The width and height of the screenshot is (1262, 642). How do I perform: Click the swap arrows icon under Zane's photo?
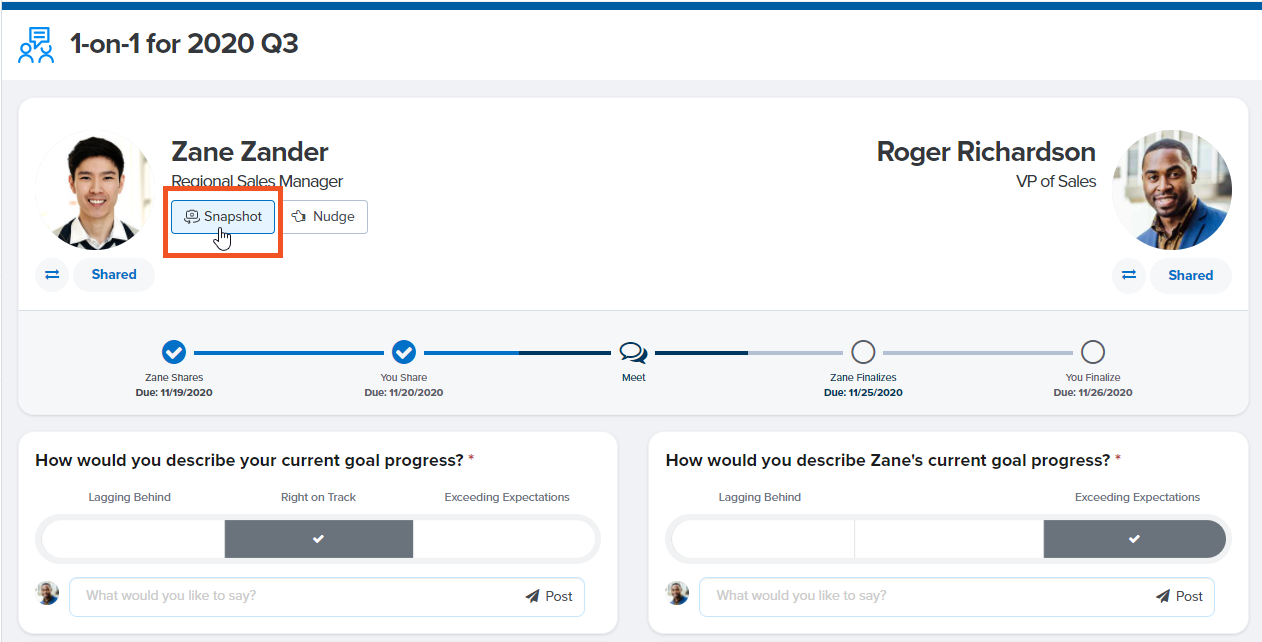(52, 275)
